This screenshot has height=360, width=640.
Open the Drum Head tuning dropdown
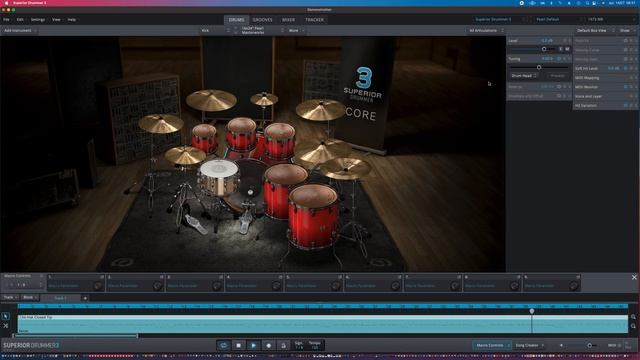pos(524,76)
